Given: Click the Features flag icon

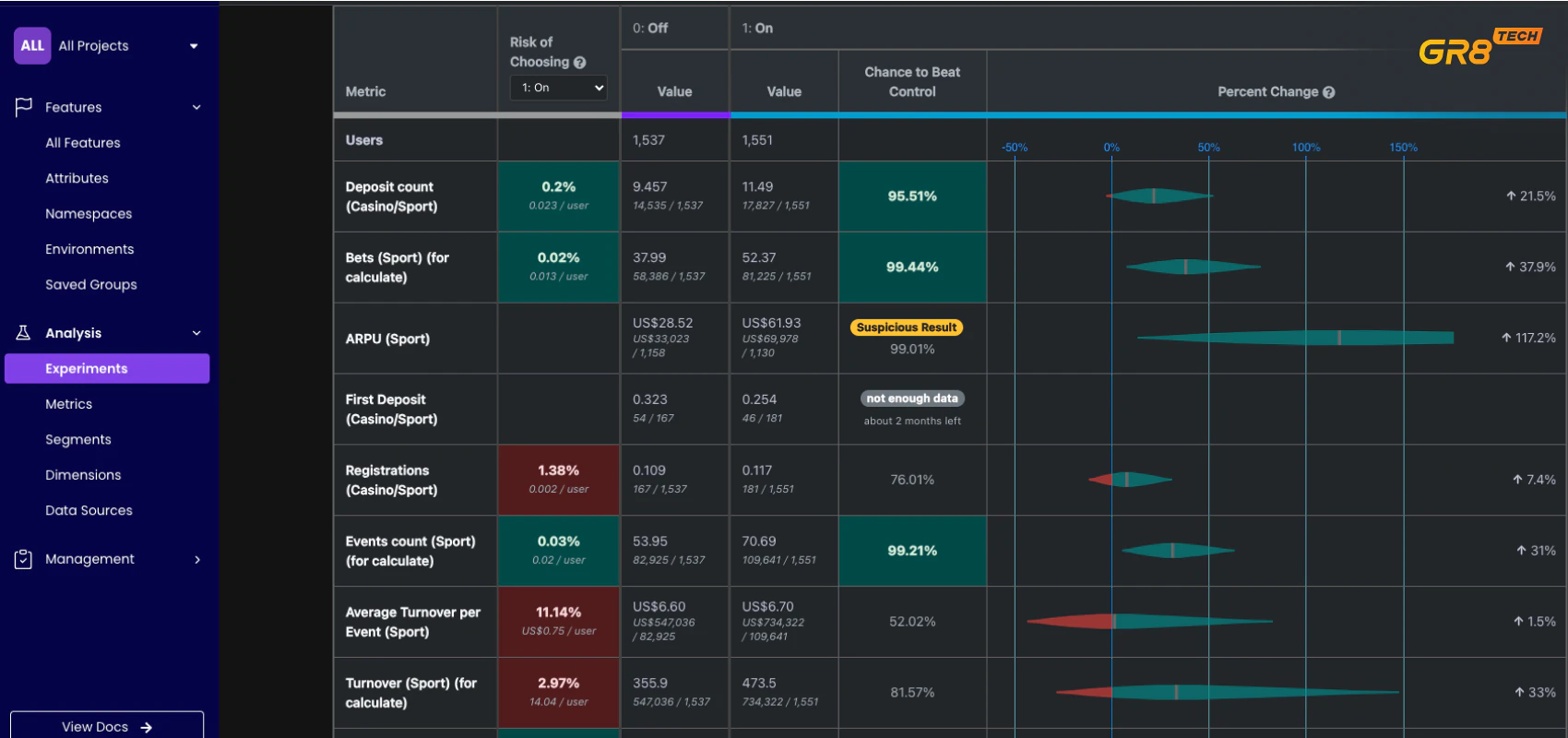Looking at the screenshot, I should coord(24,107).
